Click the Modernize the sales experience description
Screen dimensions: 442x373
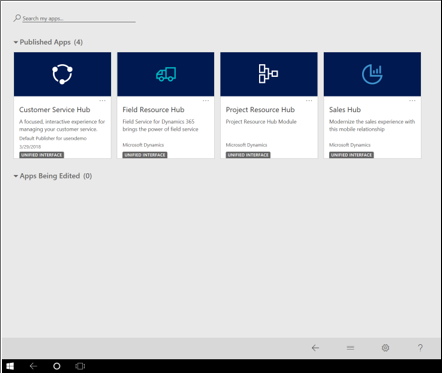(x=372, y=125)
